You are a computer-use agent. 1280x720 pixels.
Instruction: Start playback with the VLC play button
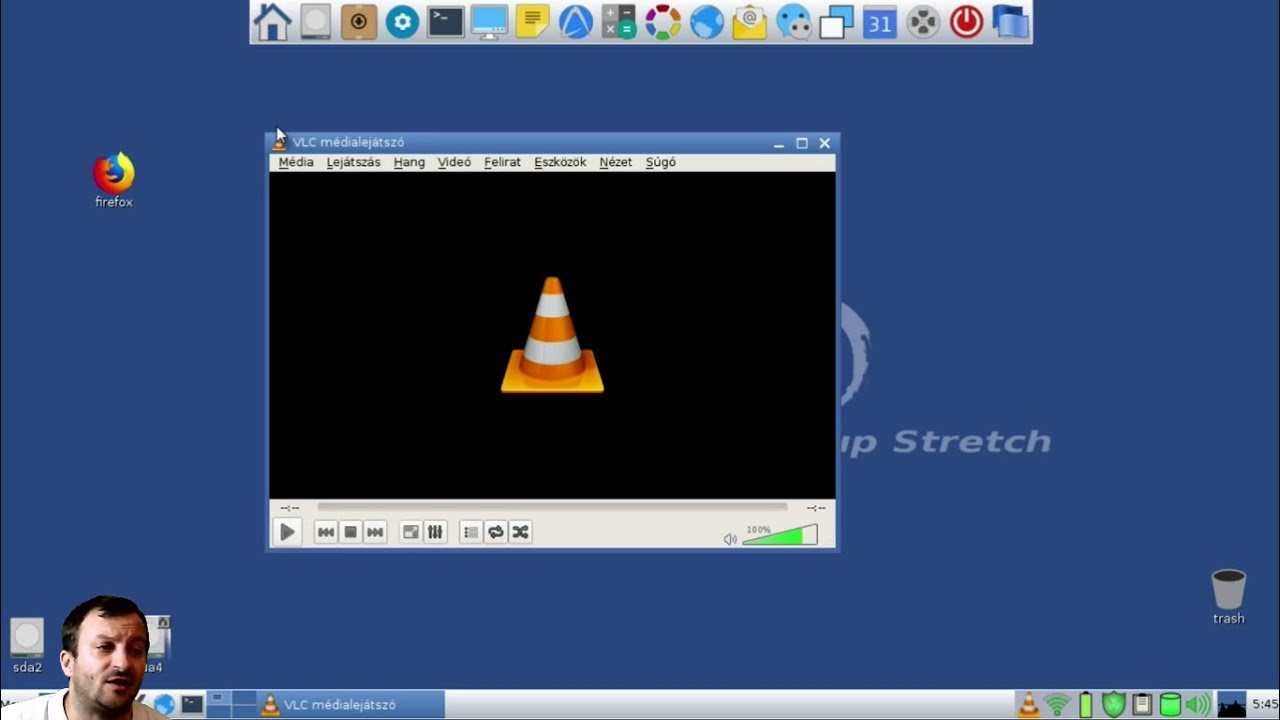[287, 532]
